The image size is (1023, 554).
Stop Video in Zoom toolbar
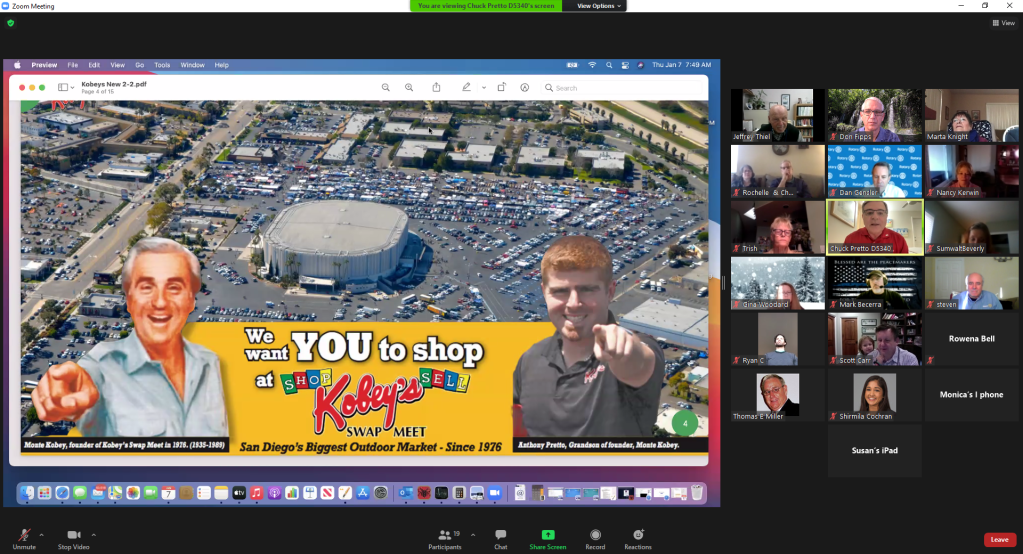coord(74,536)
